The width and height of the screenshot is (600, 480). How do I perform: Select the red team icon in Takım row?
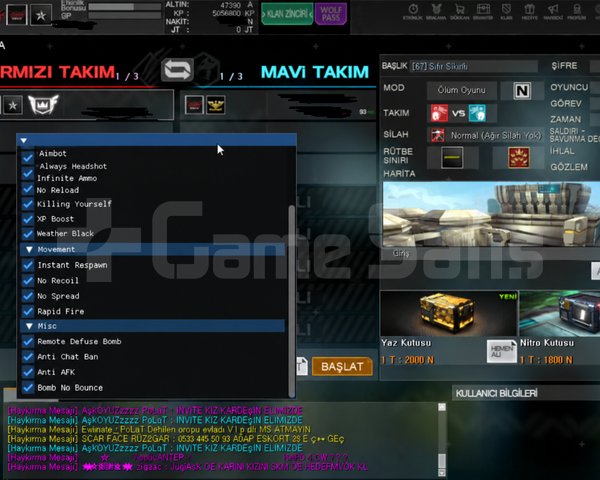click(x=439, y=113)
